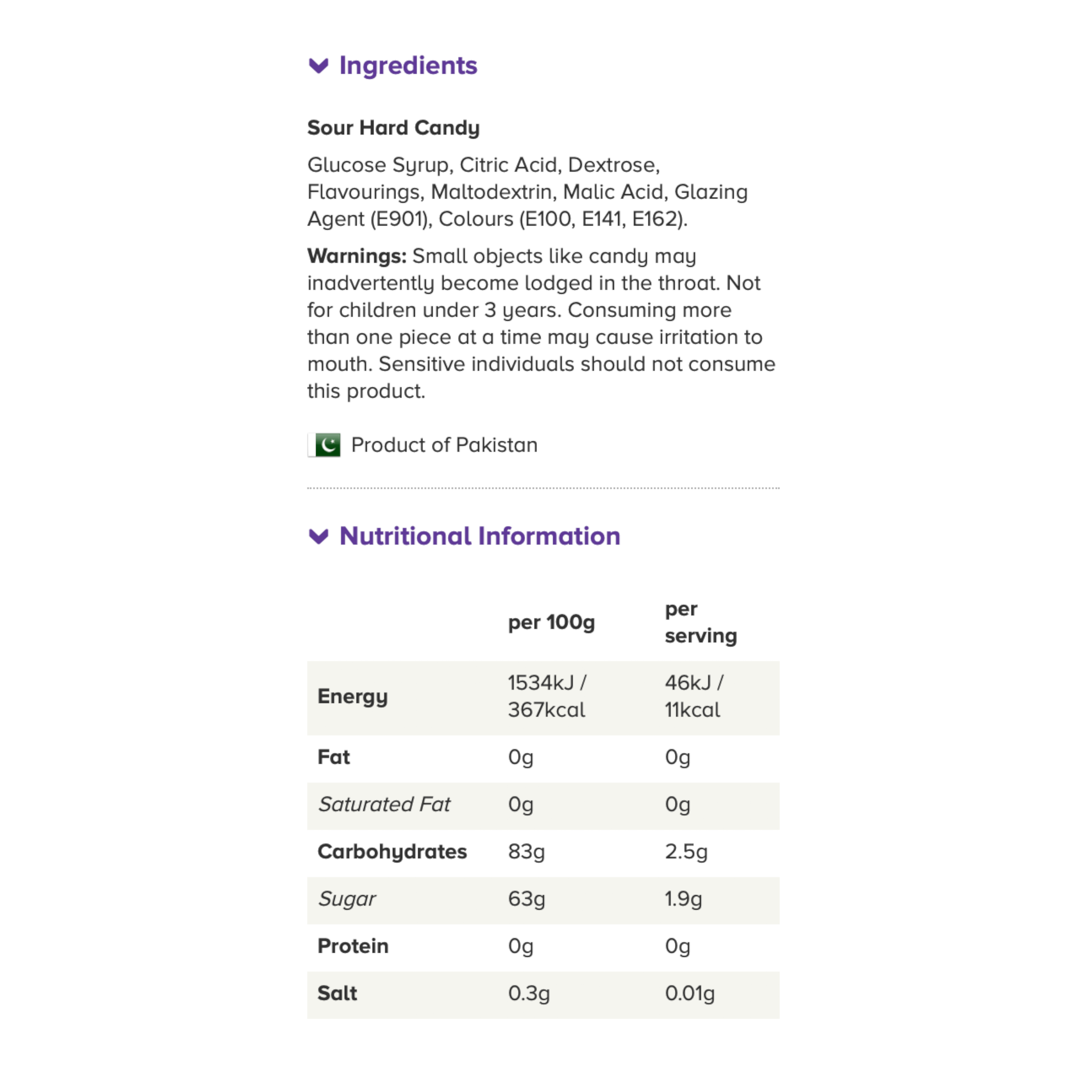Click the per 100g column header
1092x1092 pixels.
(x=551, y=622)
